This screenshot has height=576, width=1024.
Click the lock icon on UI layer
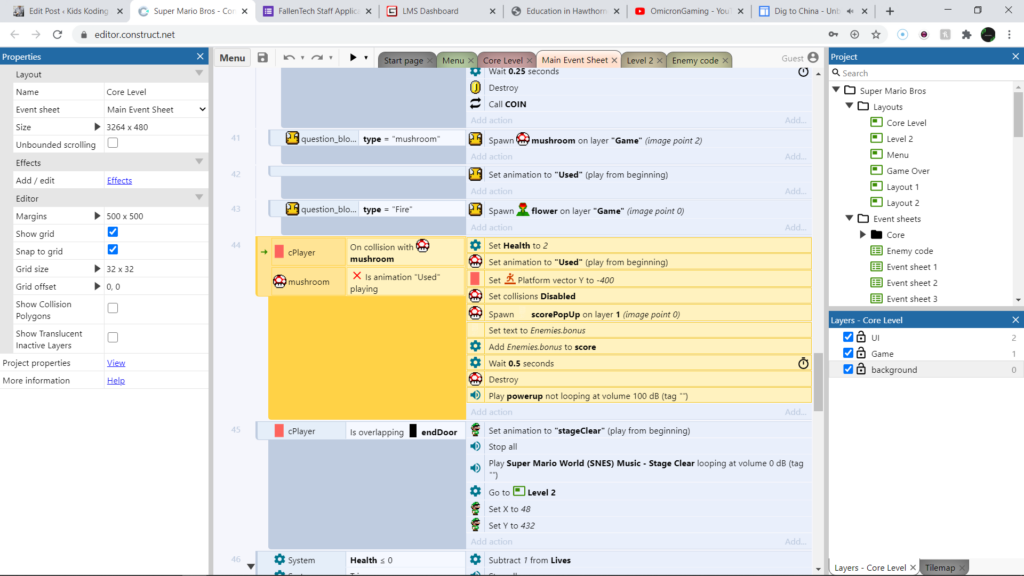pos(861,337)
